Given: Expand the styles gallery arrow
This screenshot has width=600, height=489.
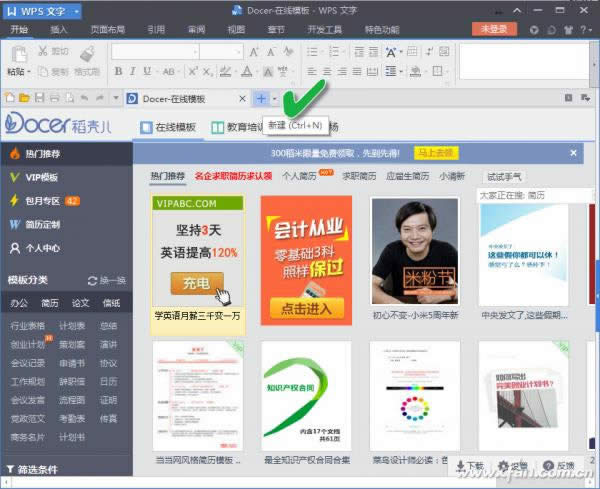Looking at the screenshot, I should [594, 63].
